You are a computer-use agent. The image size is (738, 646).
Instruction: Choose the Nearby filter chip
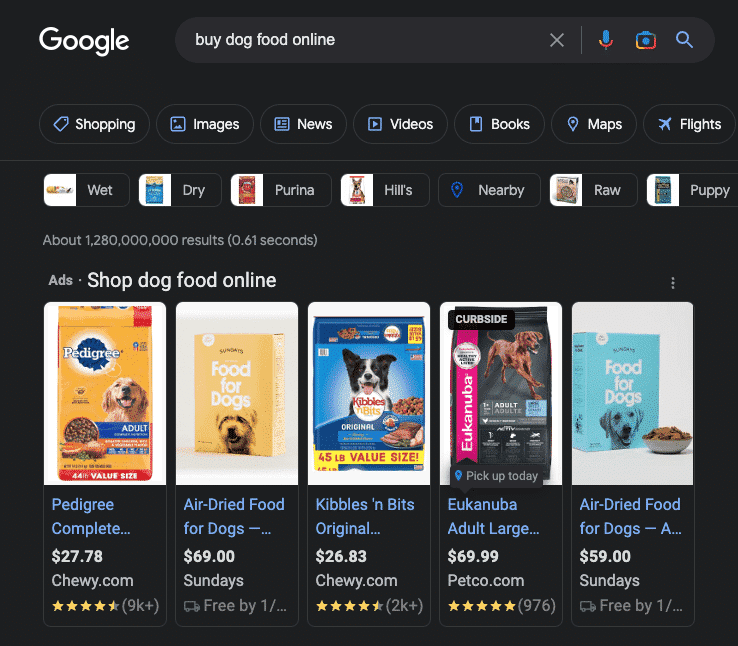point(489,190)
